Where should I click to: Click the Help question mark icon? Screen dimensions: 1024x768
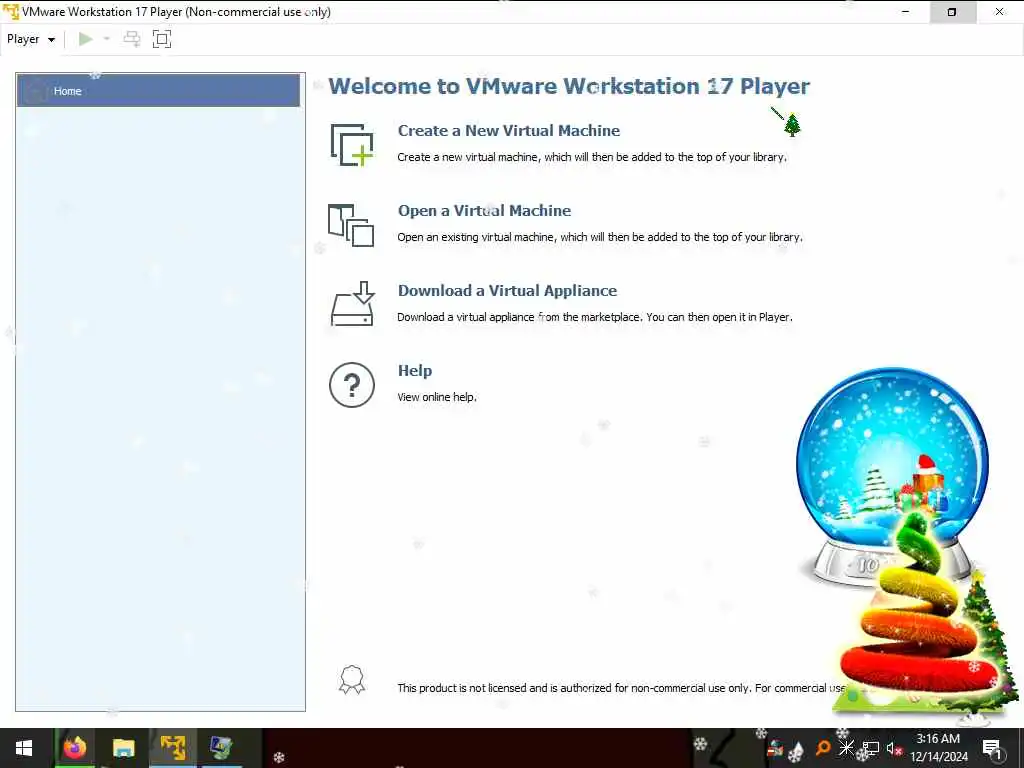(x=352, y=385)
